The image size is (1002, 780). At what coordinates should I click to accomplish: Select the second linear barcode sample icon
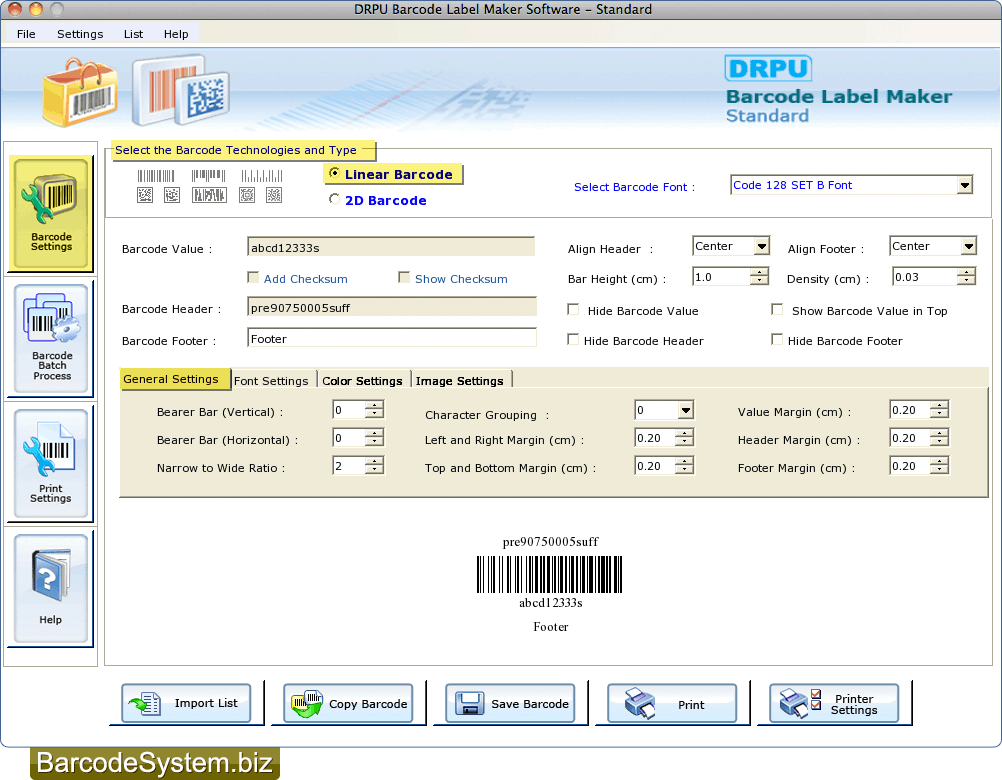tap(208, 176)
